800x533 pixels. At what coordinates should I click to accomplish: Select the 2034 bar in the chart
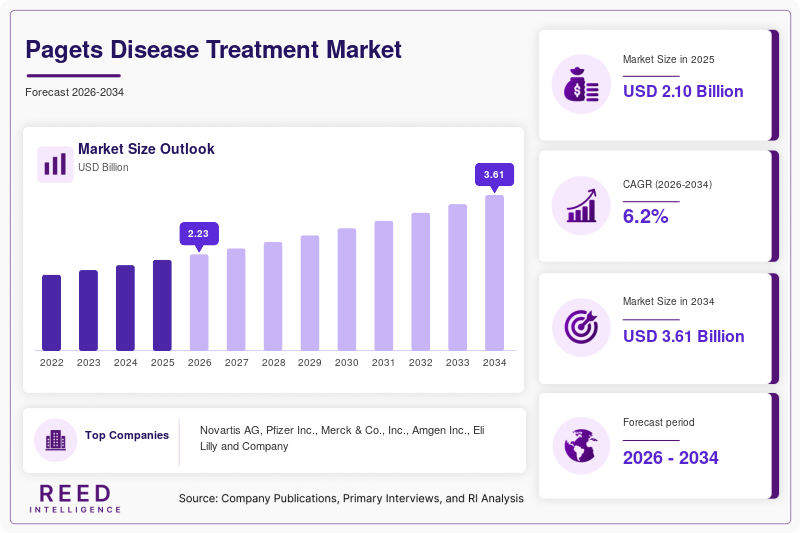[494, 273]
